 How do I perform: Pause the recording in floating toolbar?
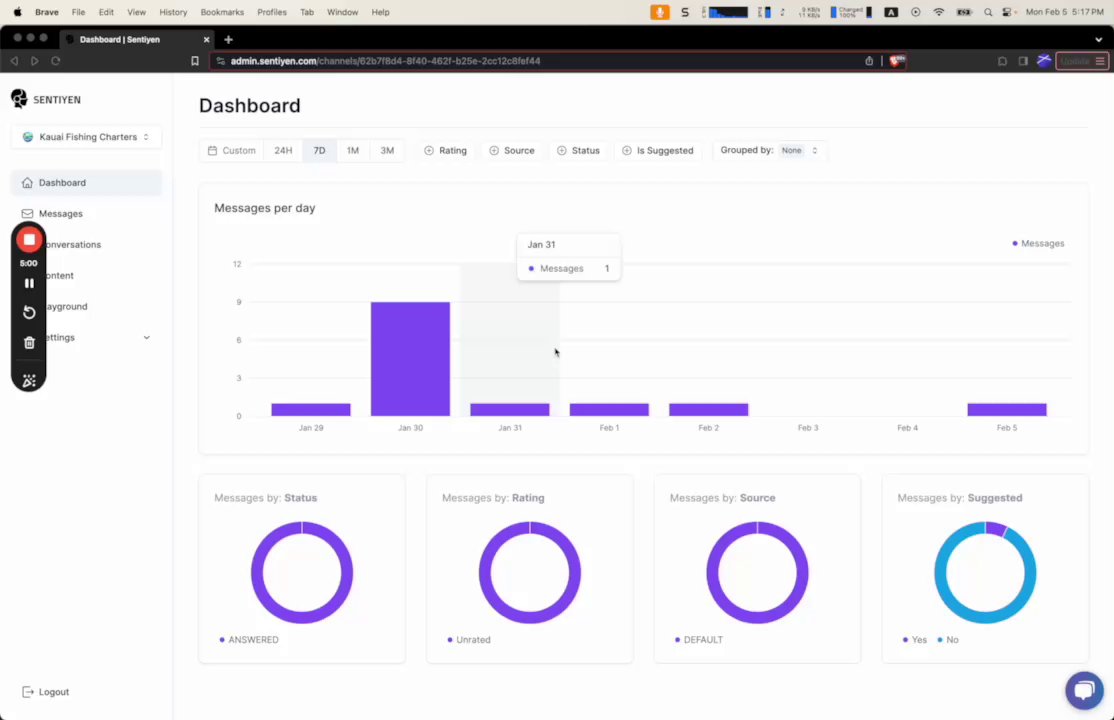point(29,284)
